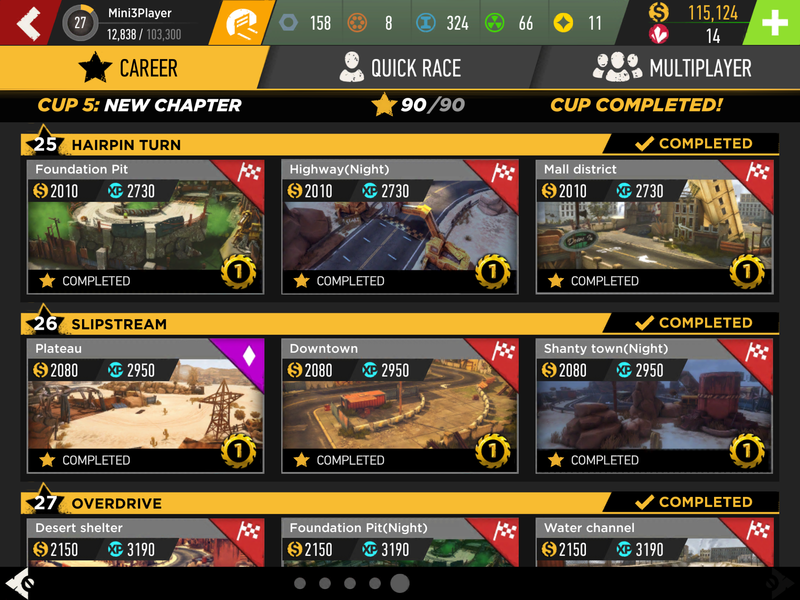The image size is (800, 600).
Task: Click the Hairpin Turn stage 25 header
Action: pyautogui.click(x=399, y=144)
